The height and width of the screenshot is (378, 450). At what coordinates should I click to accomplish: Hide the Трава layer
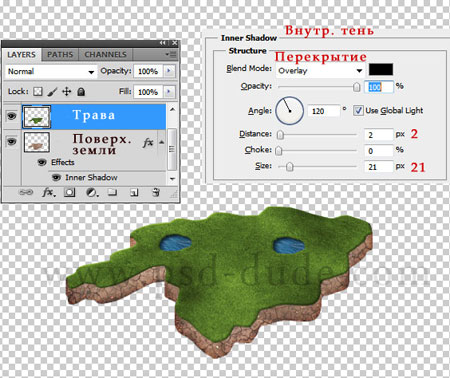(x=12, y=116)
